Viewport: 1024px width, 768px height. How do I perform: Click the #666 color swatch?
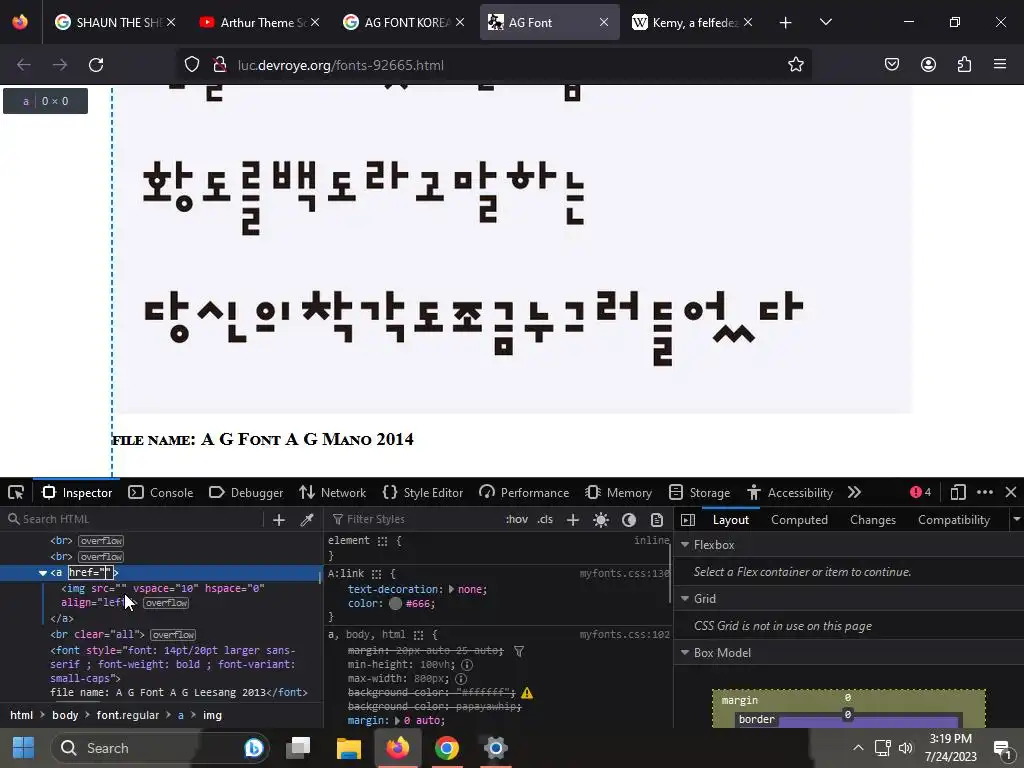395,603
